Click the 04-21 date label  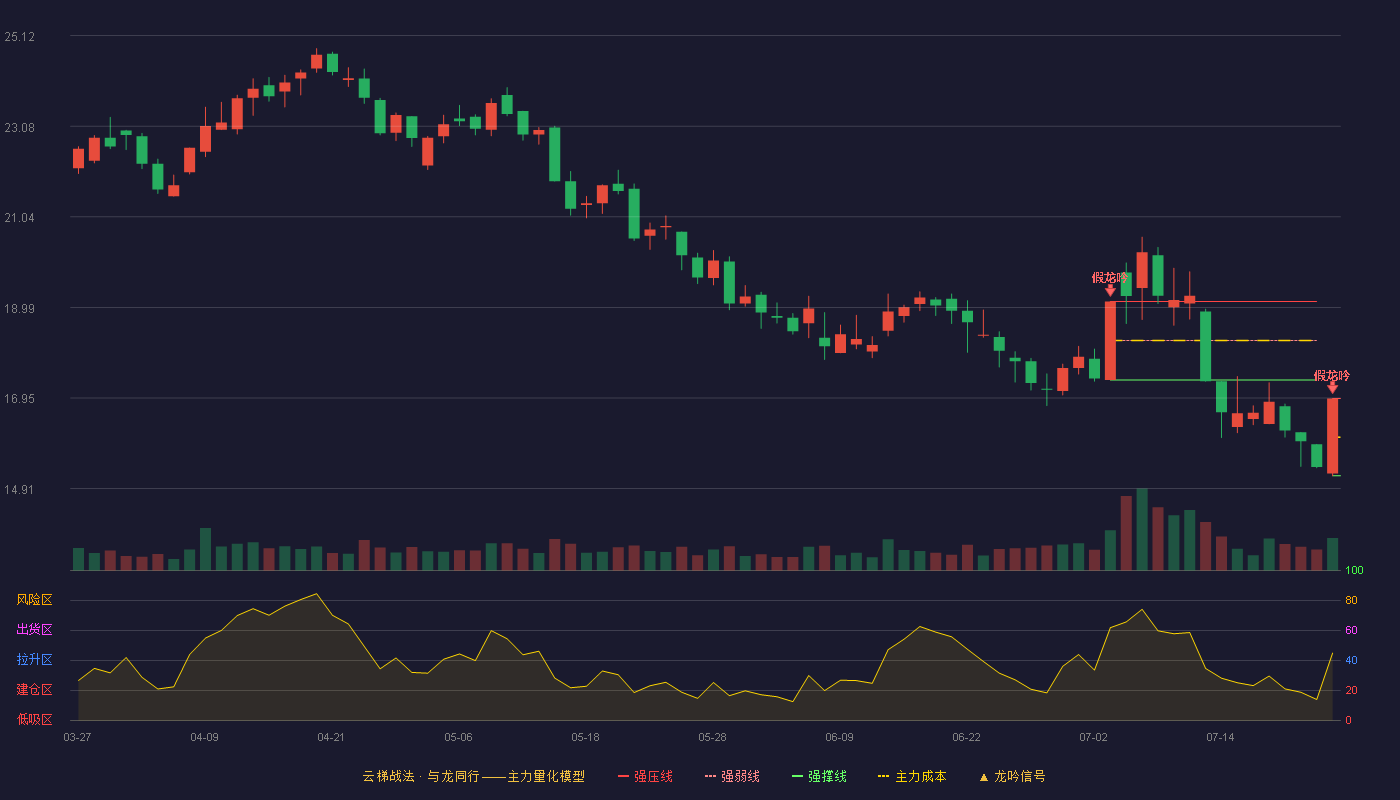pos(331,737)
